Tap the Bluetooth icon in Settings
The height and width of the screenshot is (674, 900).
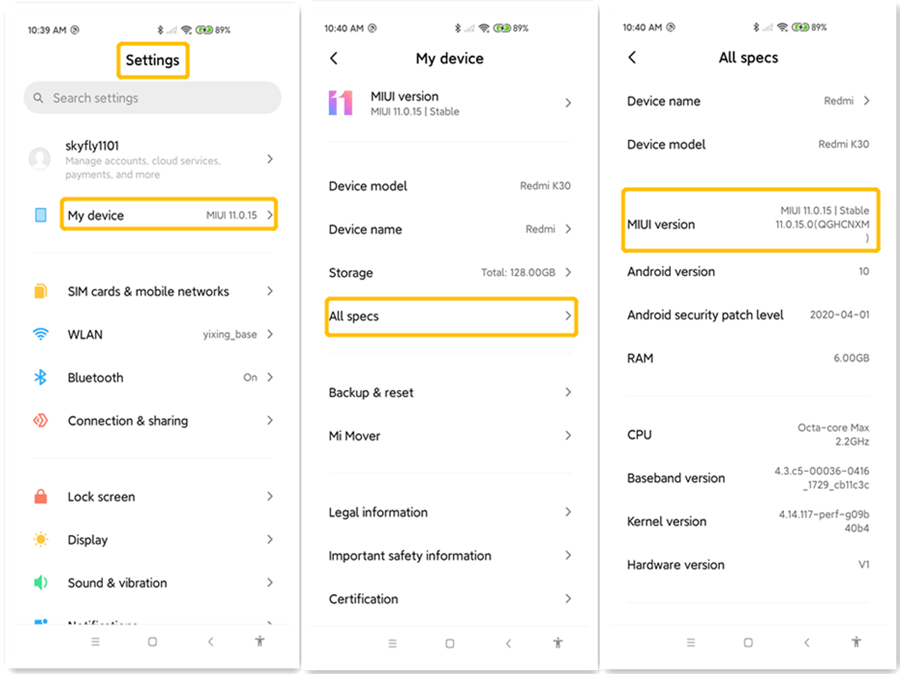pyautogui.click(x=41, y=378)
